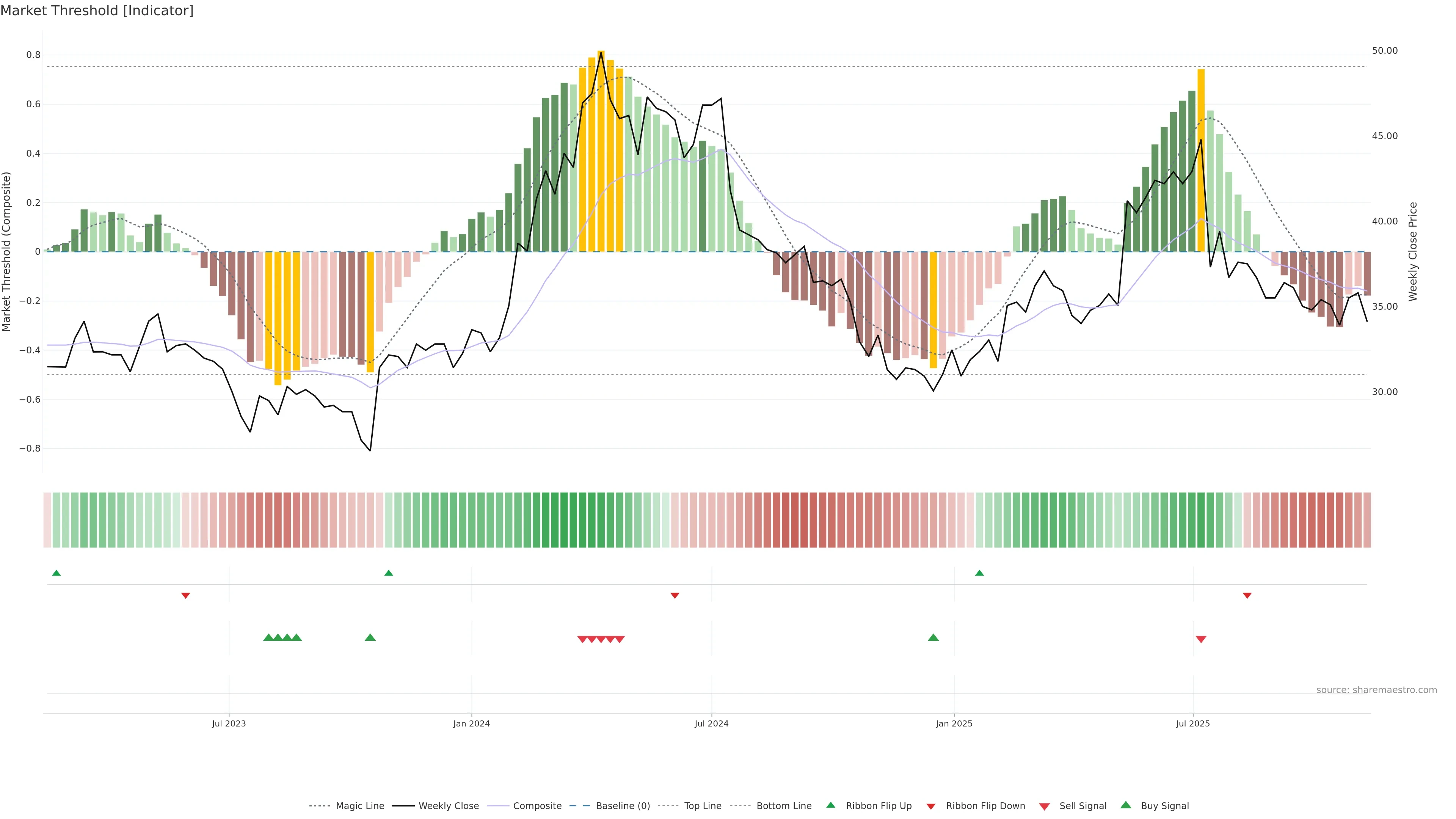Click the Ribbon Flip Up legend triangle icon

tap(830, 805)
